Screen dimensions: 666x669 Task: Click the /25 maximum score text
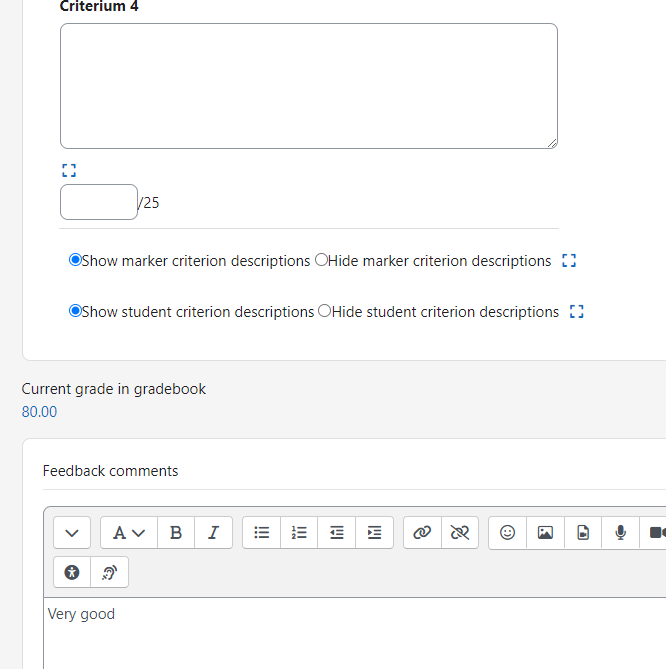[x=149, y=203]
